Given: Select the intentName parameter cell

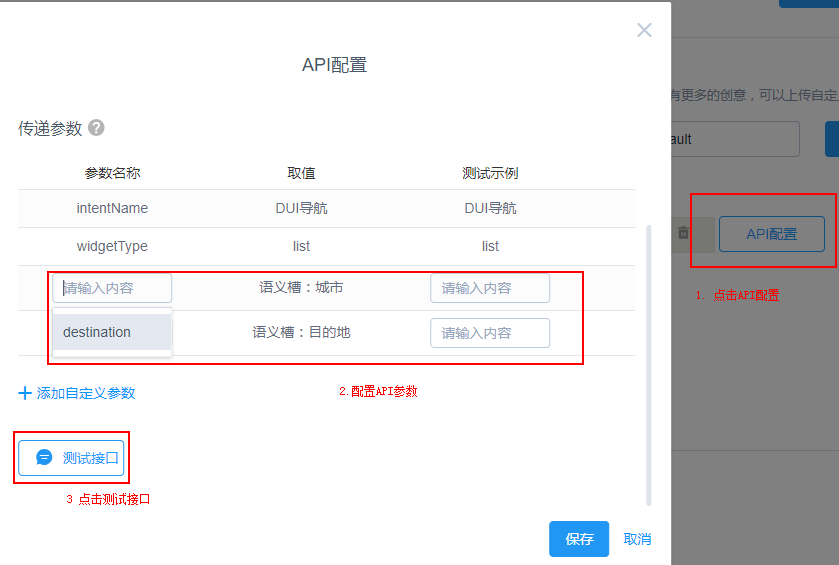Looking at the screenshot, I should [112, 209].
